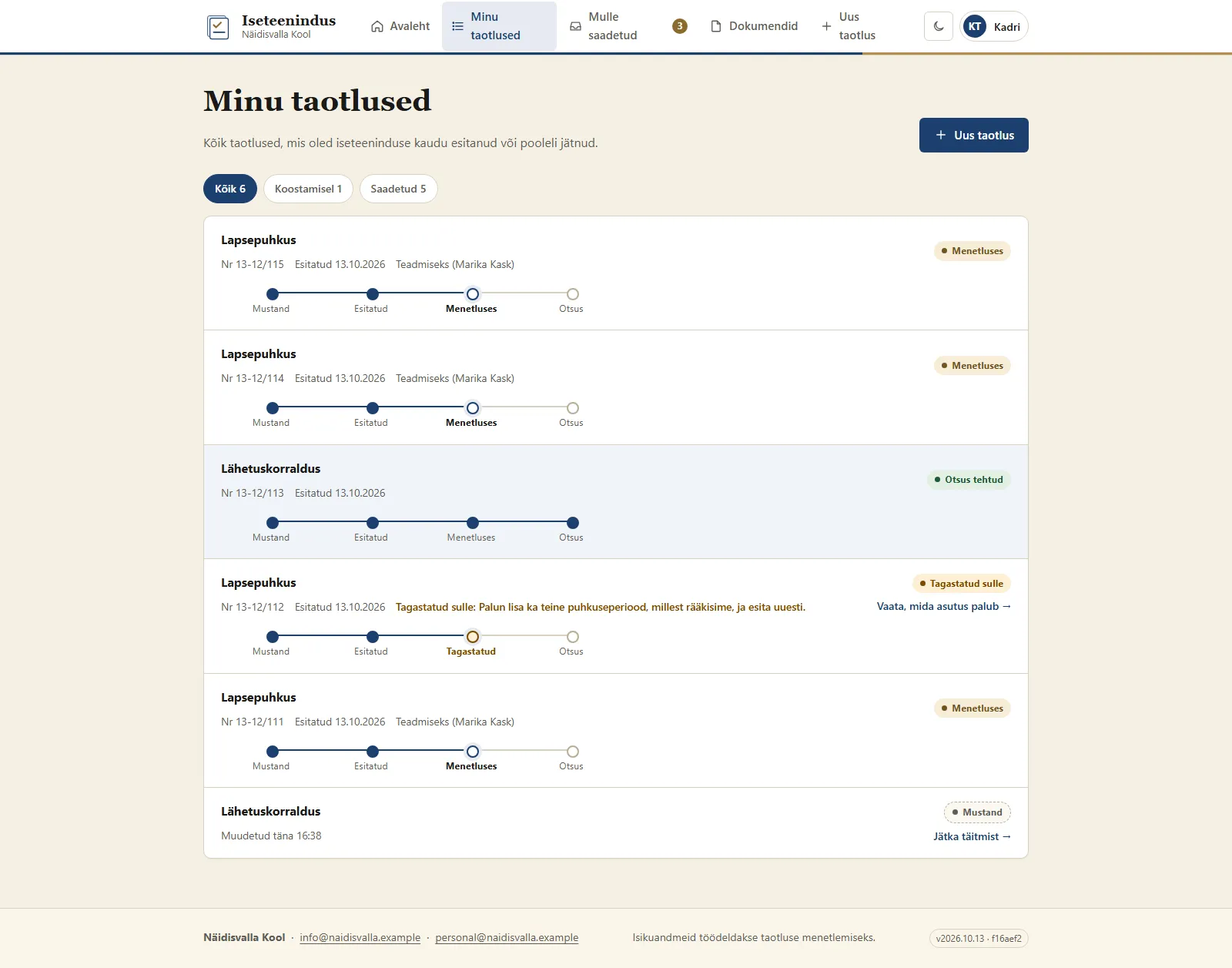1232x968 pixels.
Task: Click version tag v2026.10.13 · f16aef2
Action: click(x=979, y=939)
